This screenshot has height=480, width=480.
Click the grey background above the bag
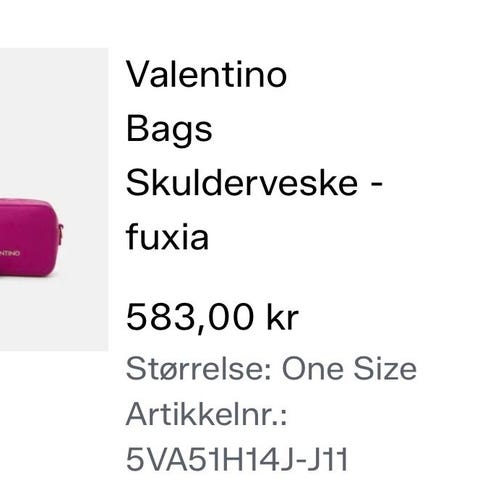[x=54, y=120]
